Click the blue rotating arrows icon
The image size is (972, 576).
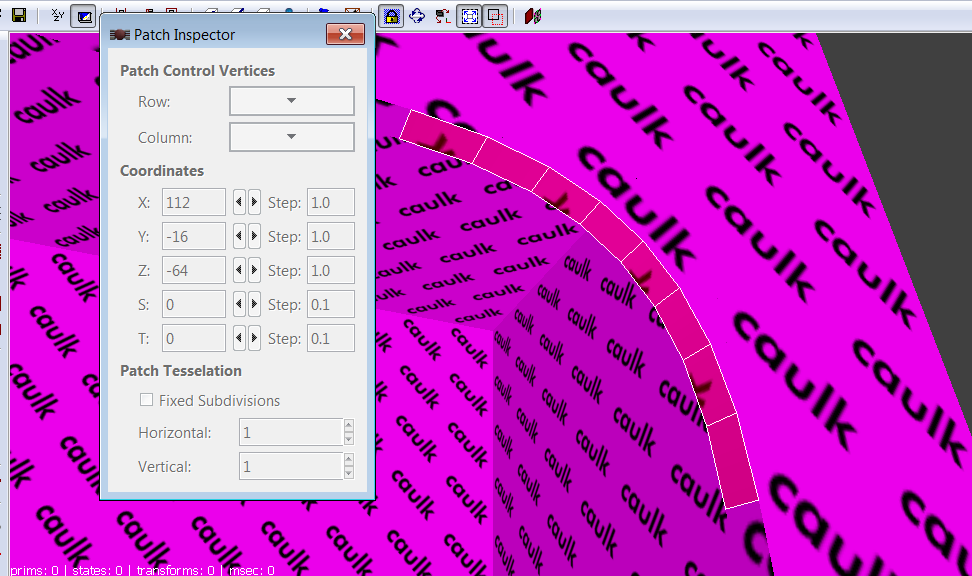click(417, 16)
